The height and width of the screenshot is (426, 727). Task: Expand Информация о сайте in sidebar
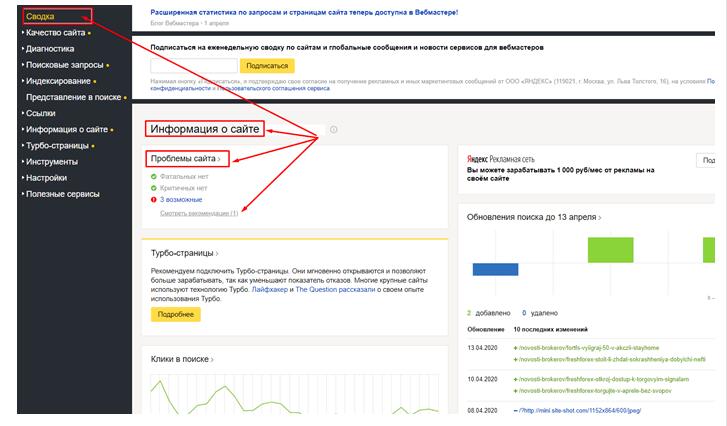coord(67,129)
